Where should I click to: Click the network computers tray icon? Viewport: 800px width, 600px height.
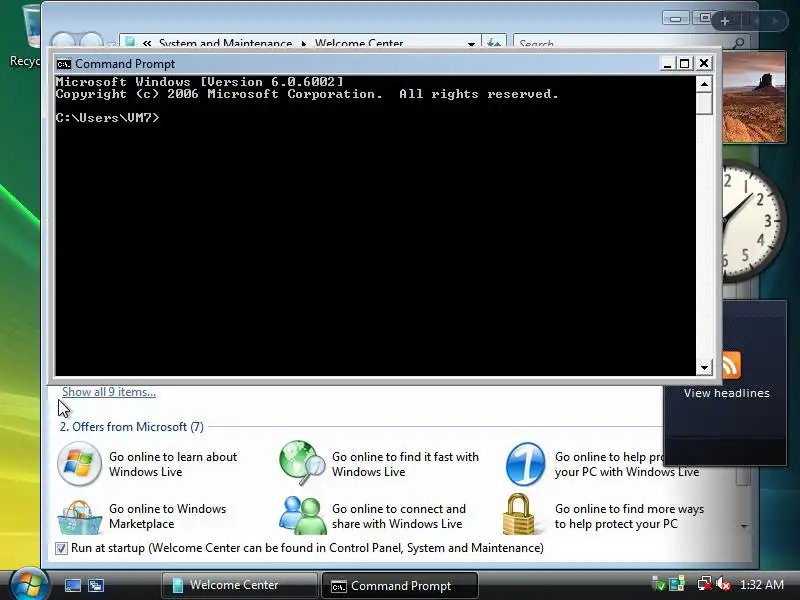[677, 583]
